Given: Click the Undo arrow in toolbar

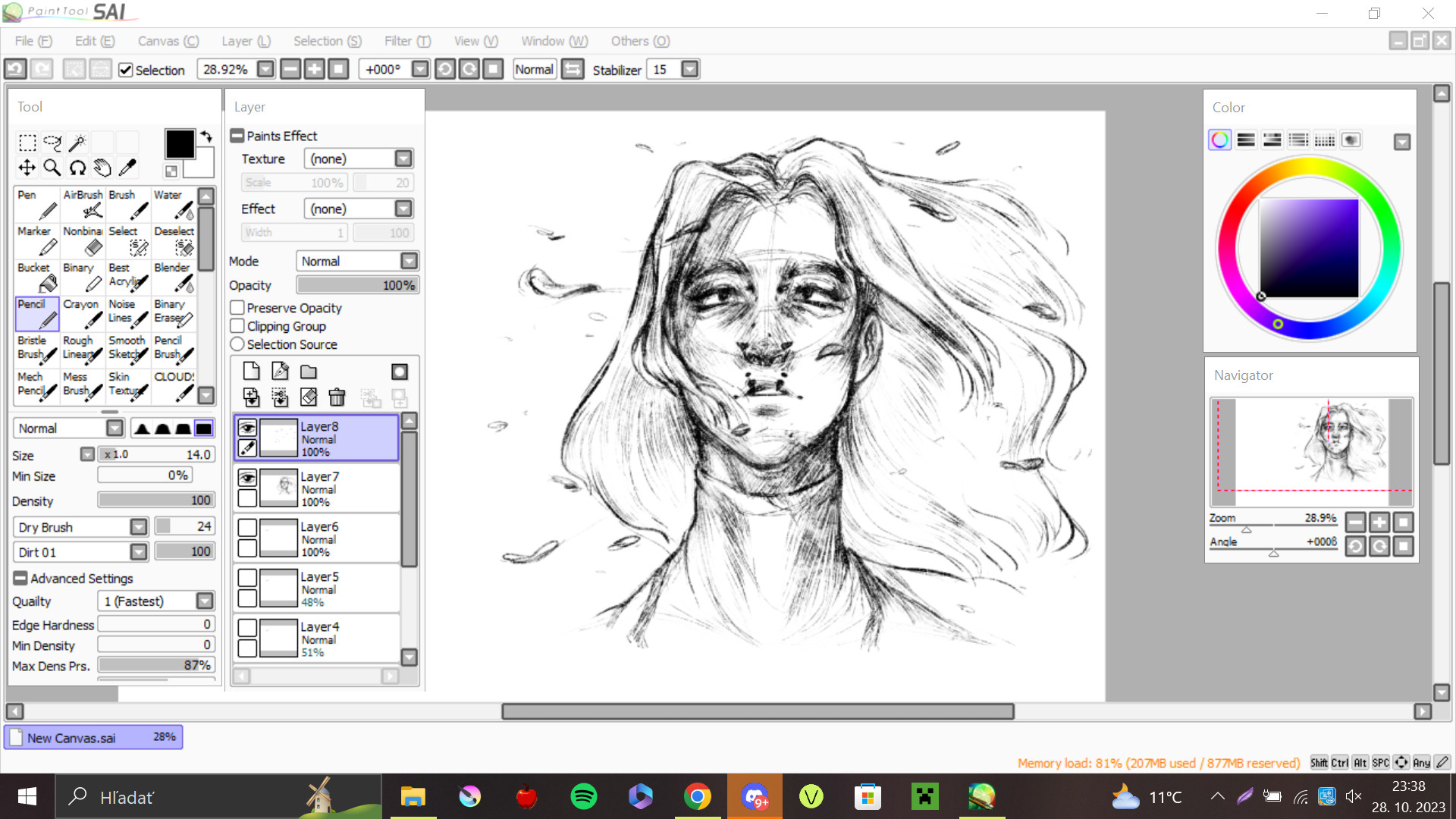Looking at the screenshot, I should click(x=15, y=69).
